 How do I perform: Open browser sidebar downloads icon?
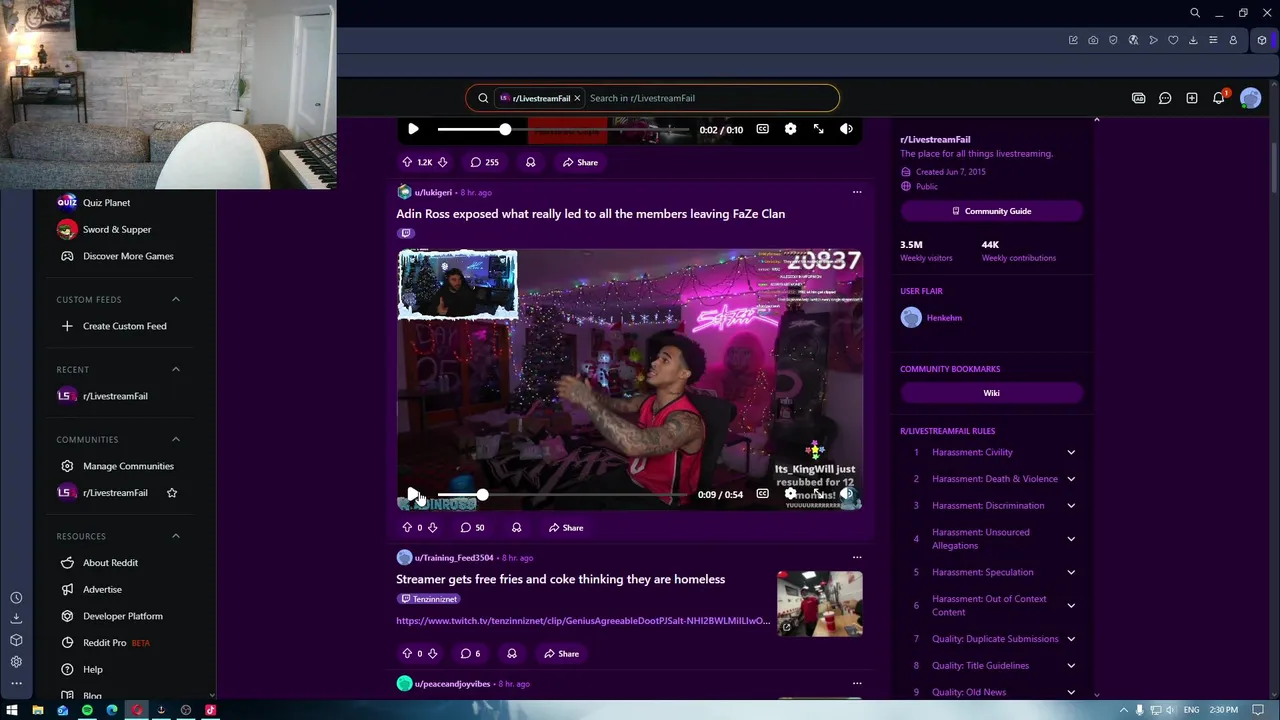(16, 618)
